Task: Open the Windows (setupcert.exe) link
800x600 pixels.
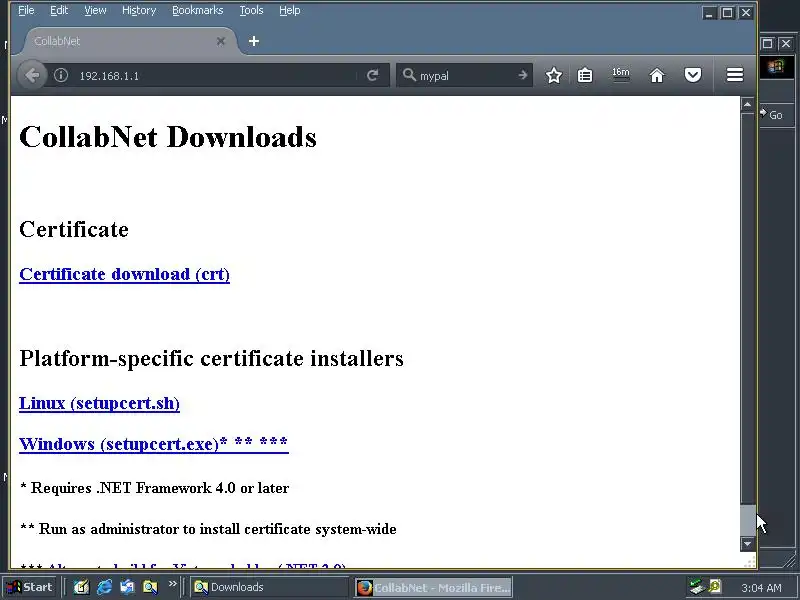Action: pyautogui.click(x=154, y=444)
